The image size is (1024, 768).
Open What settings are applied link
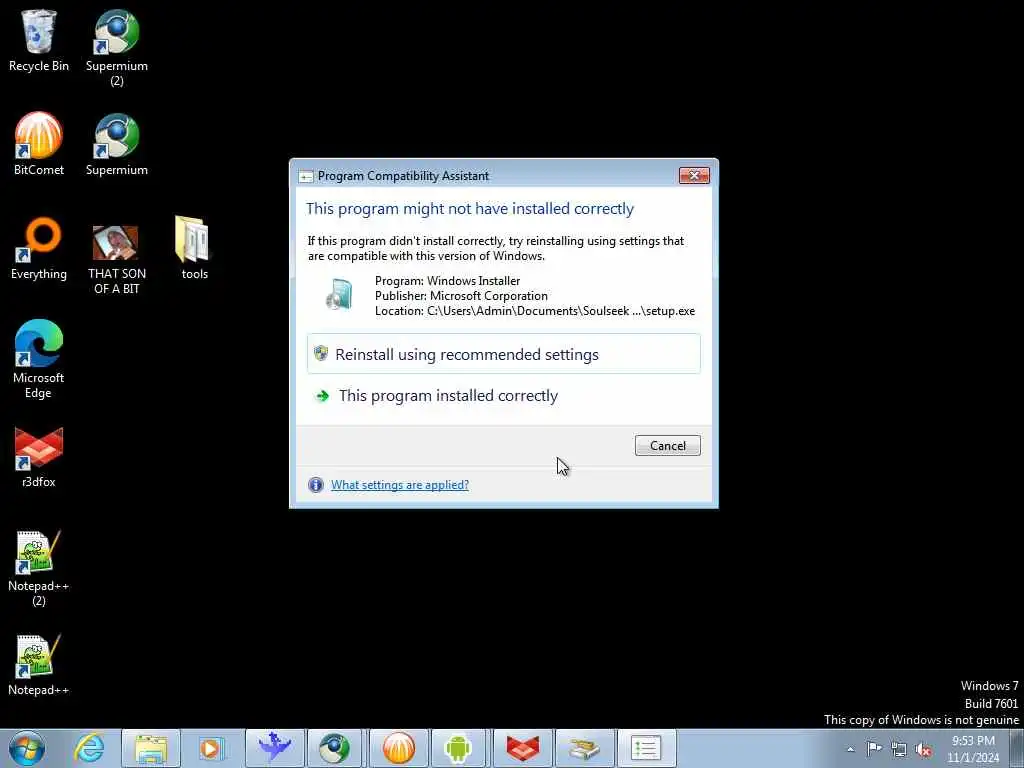tap(400, 485)
